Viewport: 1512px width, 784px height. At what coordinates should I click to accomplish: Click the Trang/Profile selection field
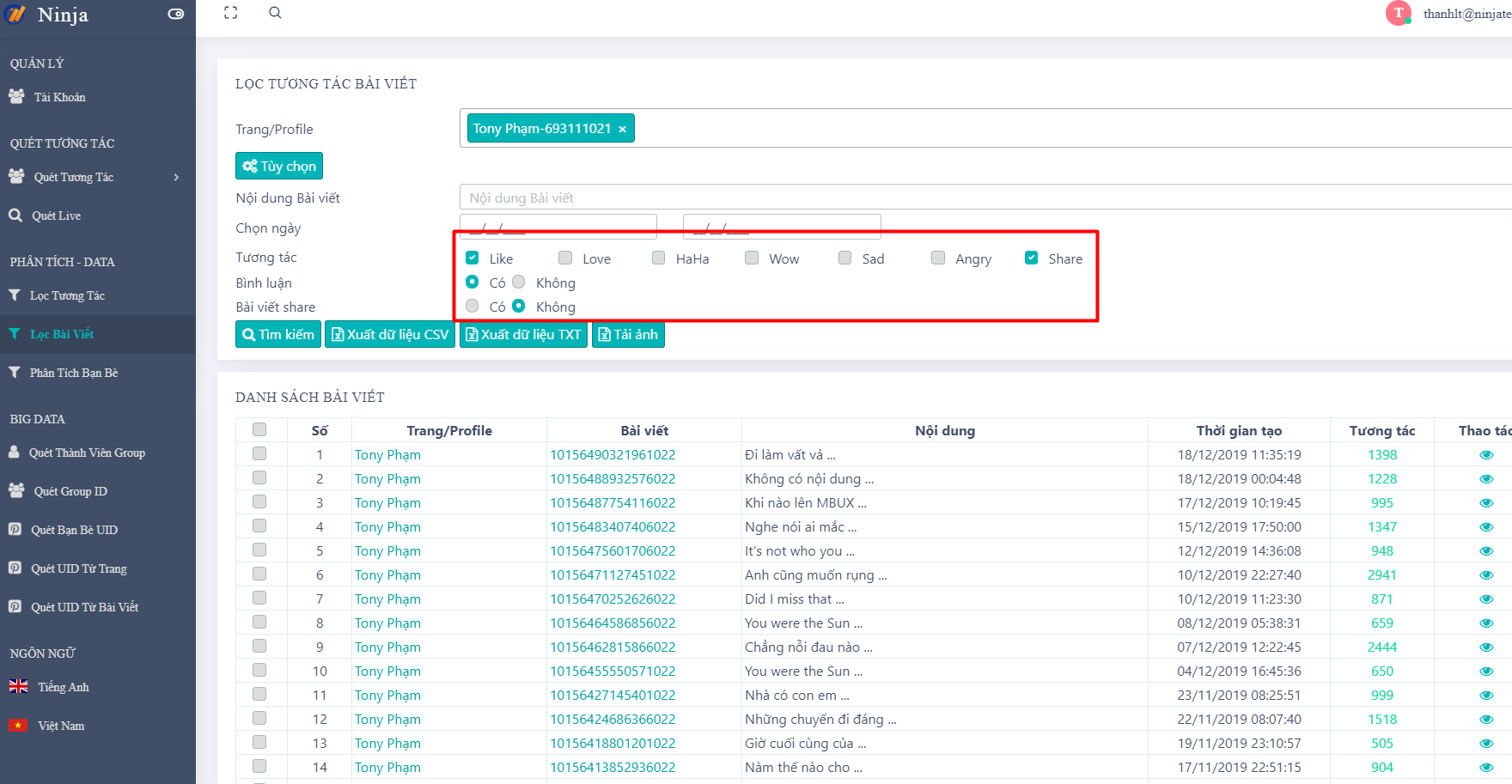click(x=985, y=128)
